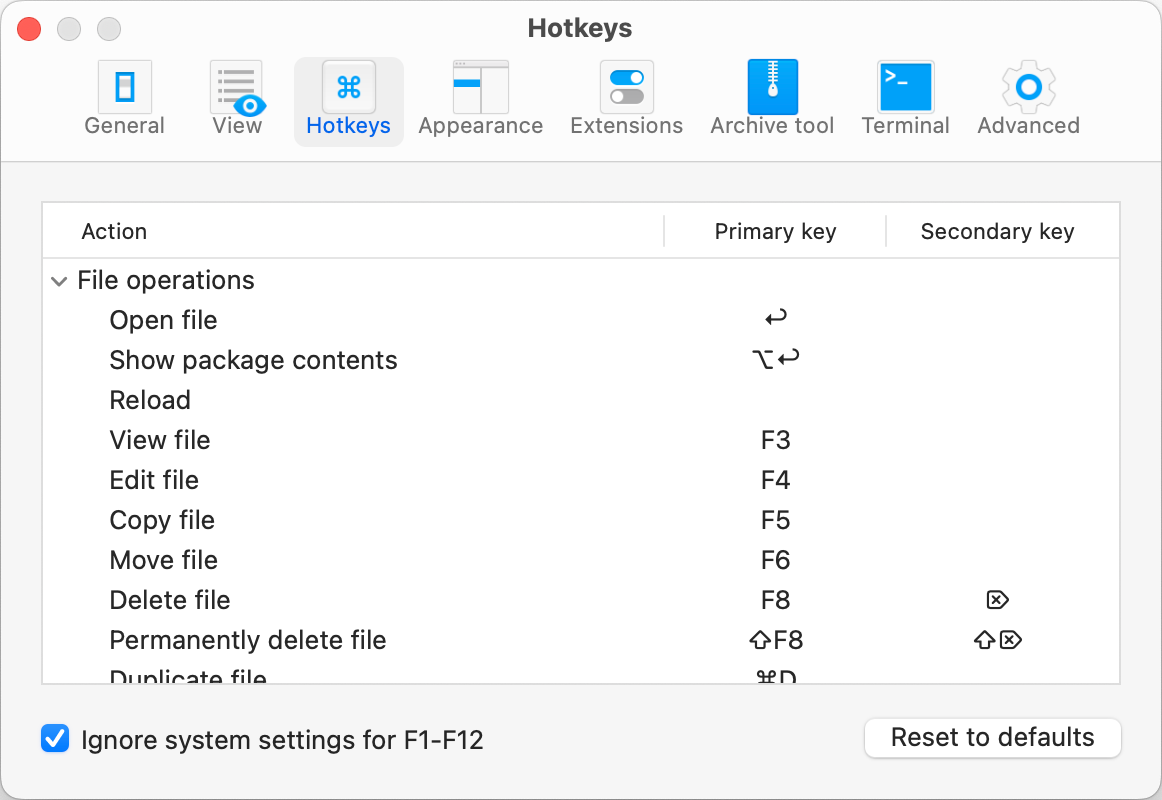Select the Move file action
Viewport: 1162px width, 800px height.
tap(163, 560)
